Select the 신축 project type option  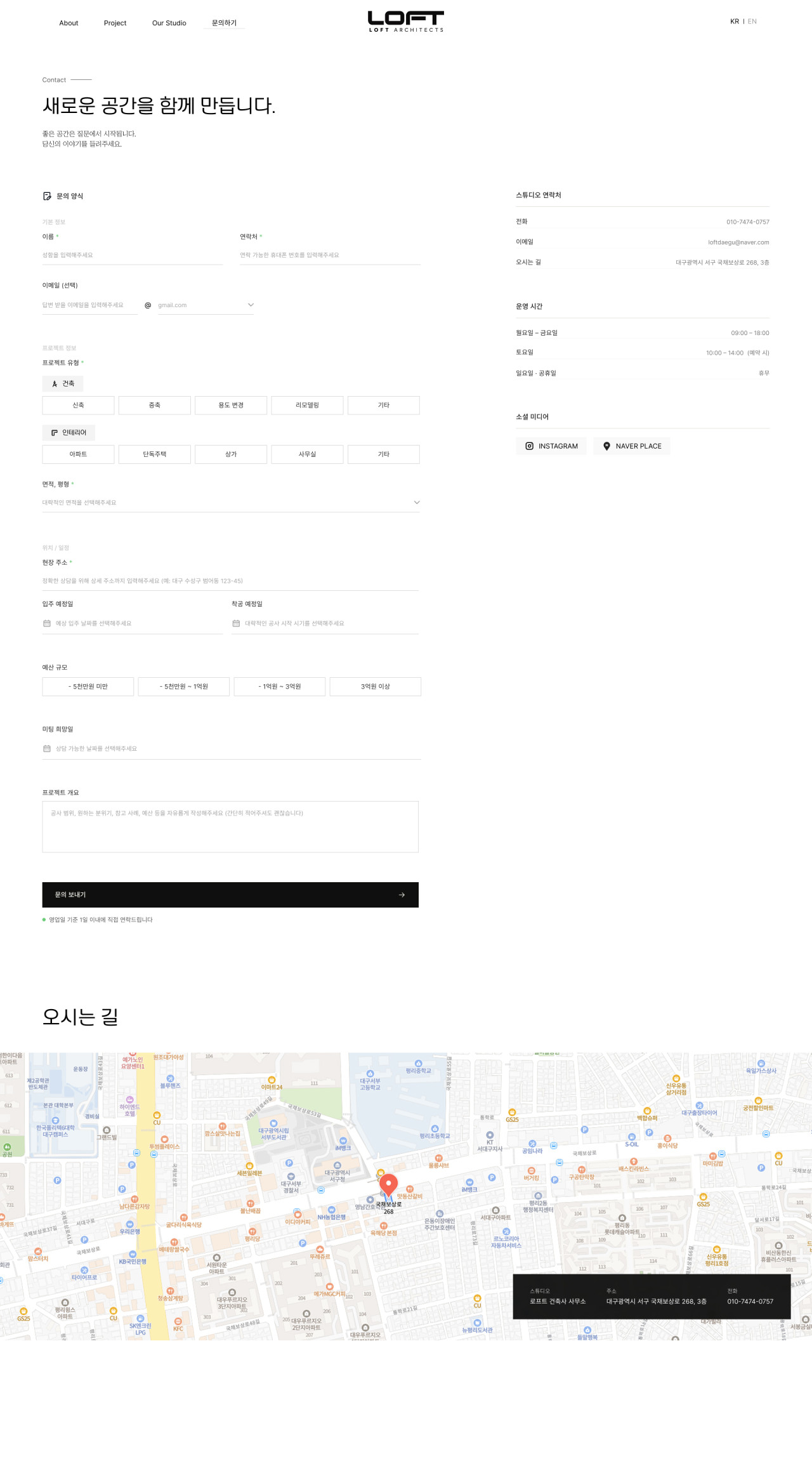pyautogui.click(x=78, y=405)
